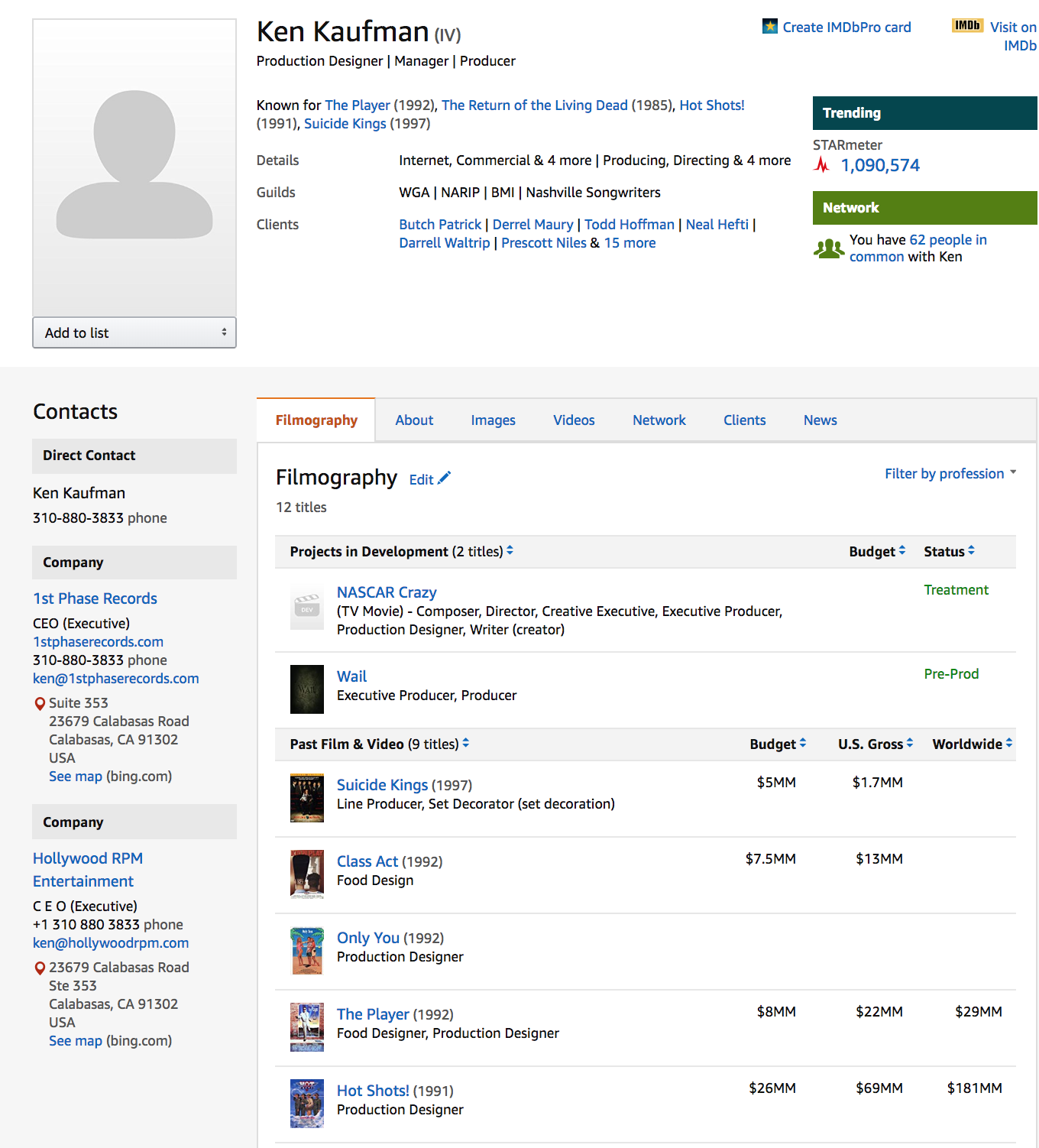Click the Treatment status text

(956, 589)
